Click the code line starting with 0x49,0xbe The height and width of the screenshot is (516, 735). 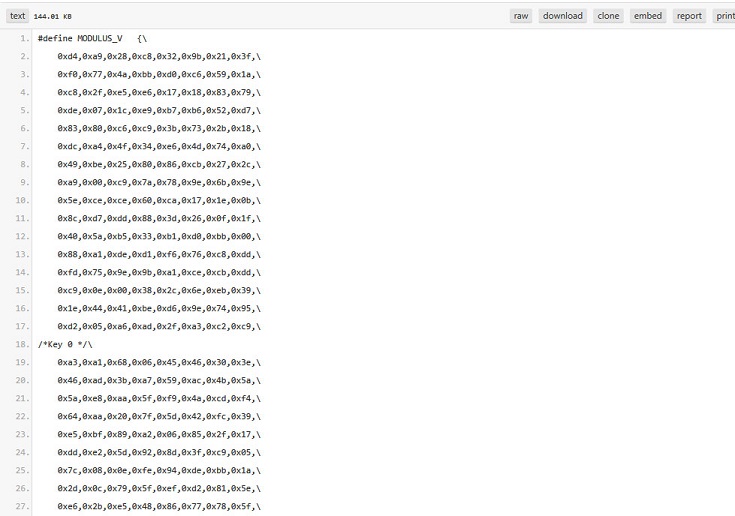pos(159,165)
